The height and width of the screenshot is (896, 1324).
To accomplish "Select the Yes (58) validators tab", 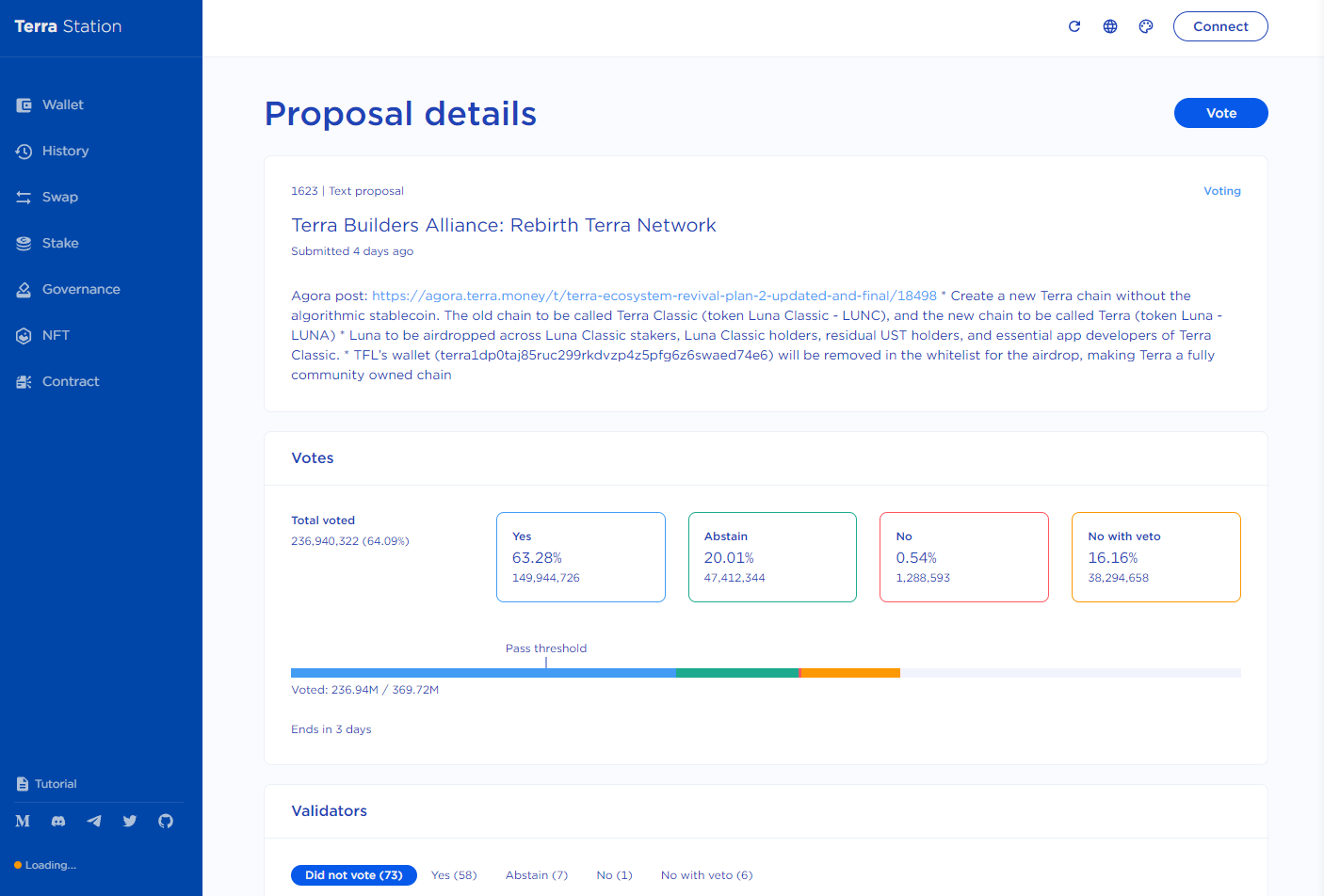I will (x=454, y=875).
